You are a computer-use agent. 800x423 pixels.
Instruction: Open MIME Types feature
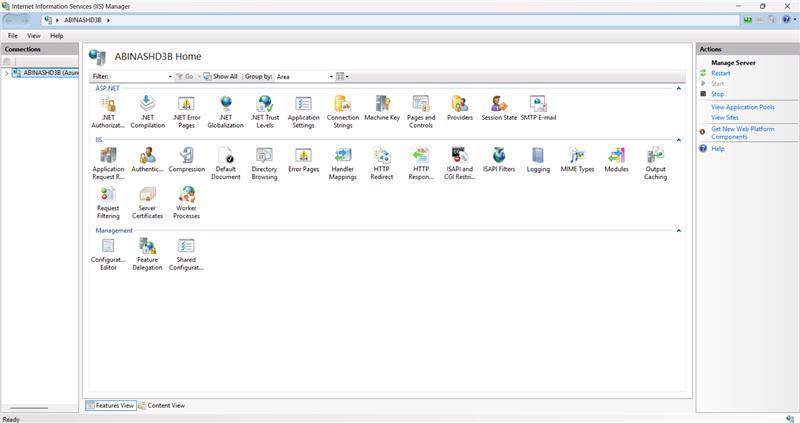[578, 160]
